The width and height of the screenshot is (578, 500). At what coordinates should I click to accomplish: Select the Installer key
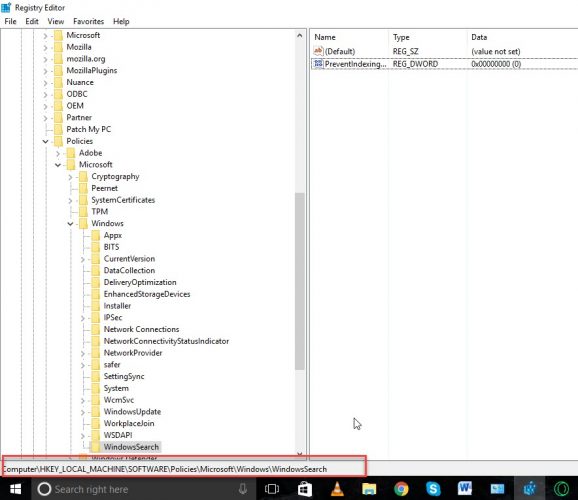tap(117, 306)
